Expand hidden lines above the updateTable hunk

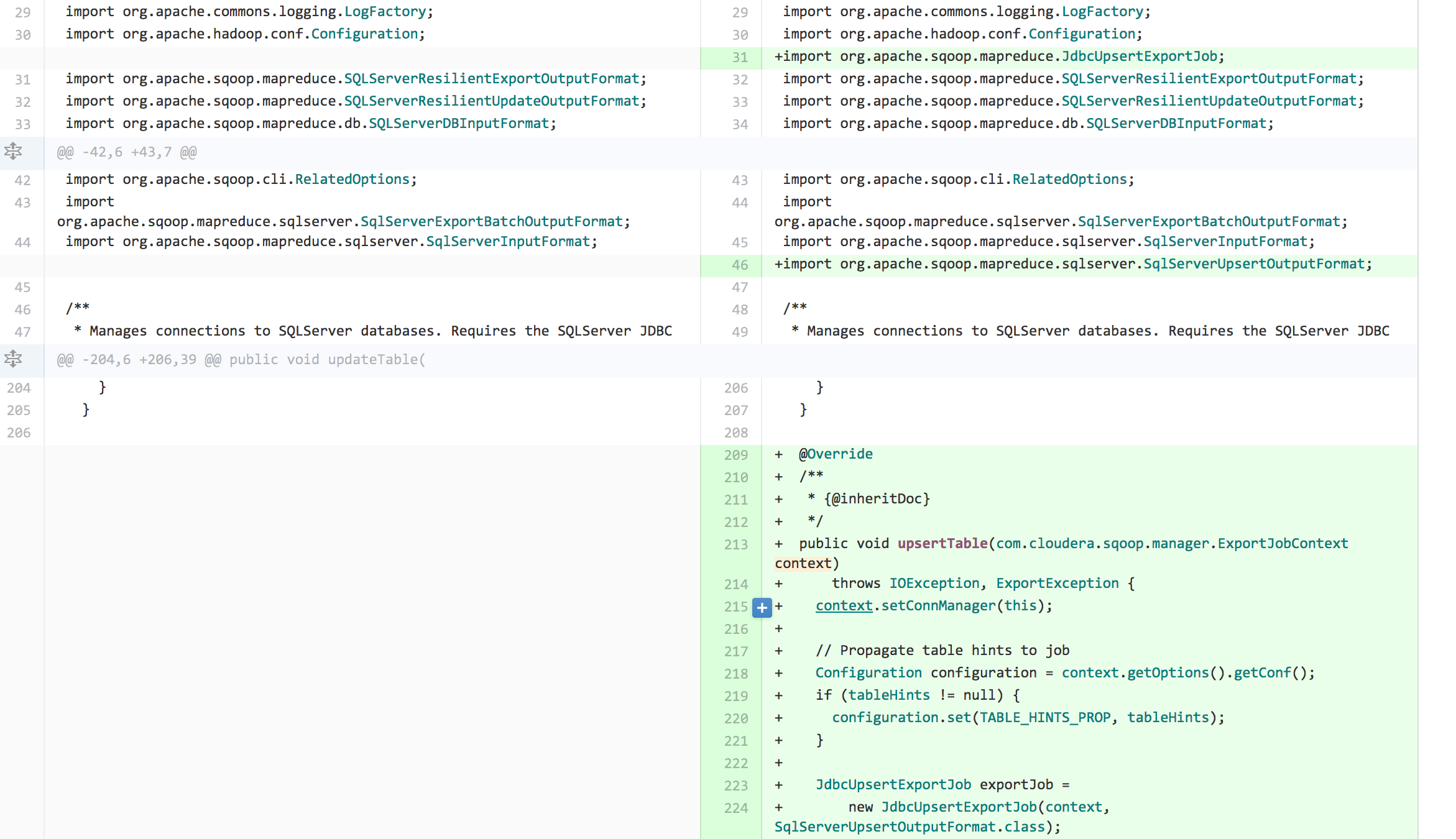[13, 359]
